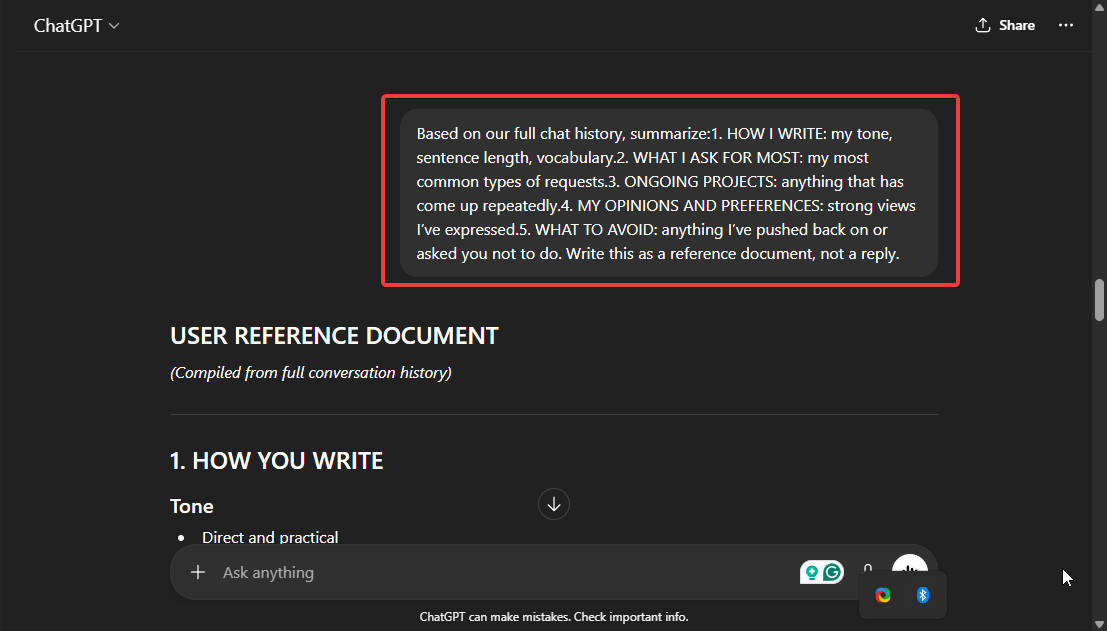
Task: Click the scrollbar up arrow
Action: (x=1099, y=8)
